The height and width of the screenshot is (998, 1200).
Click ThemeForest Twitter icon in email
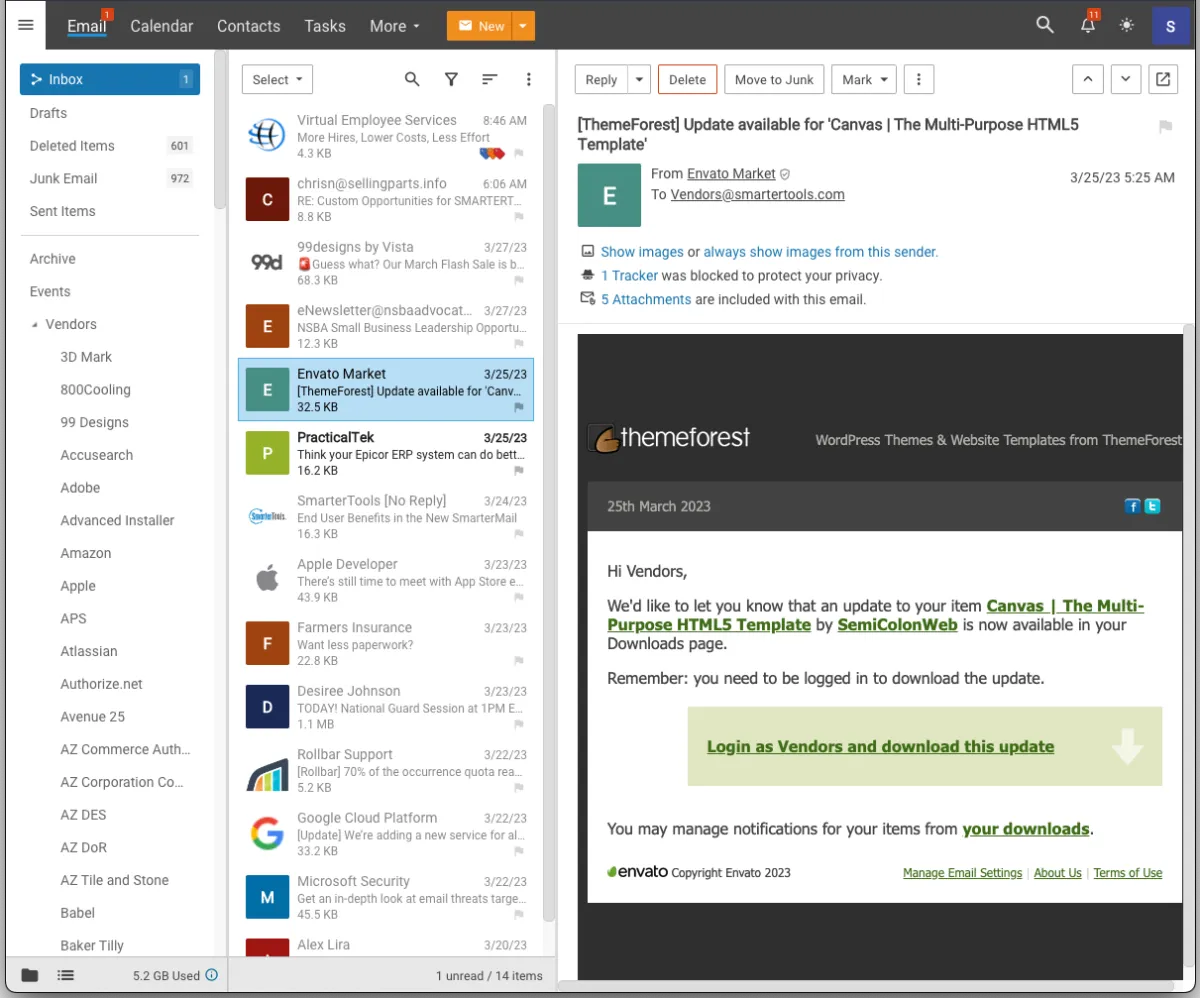[1152, 506]
